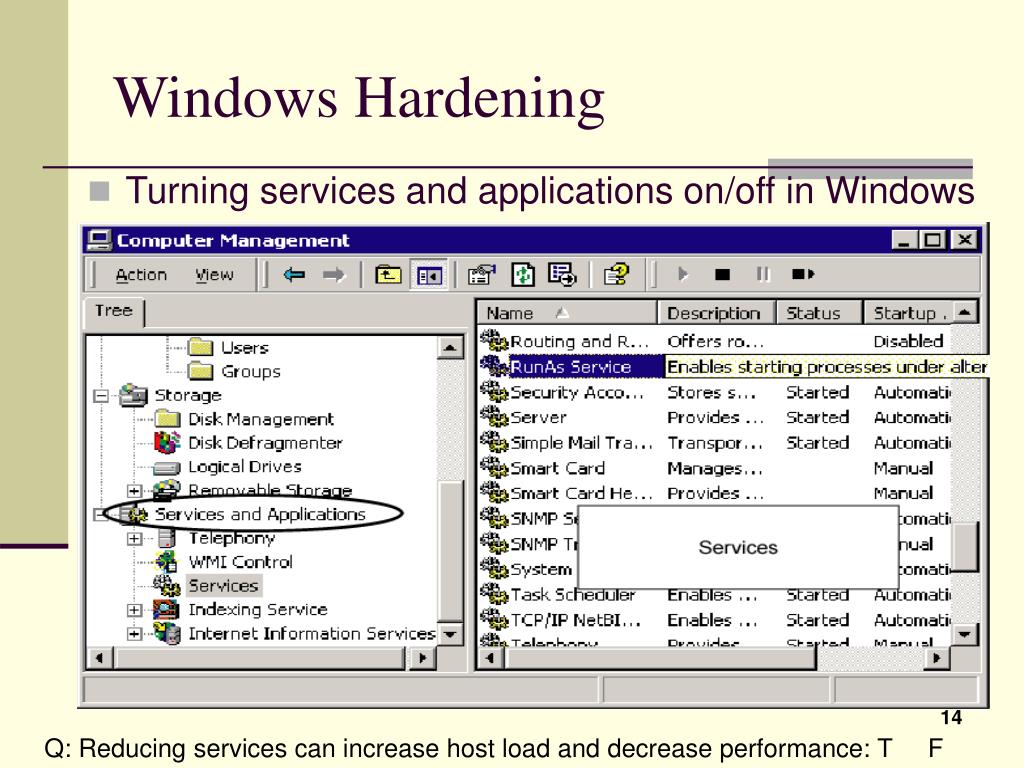
Task: Select Logical Drives in the tree
Action: tap(245, 467)
